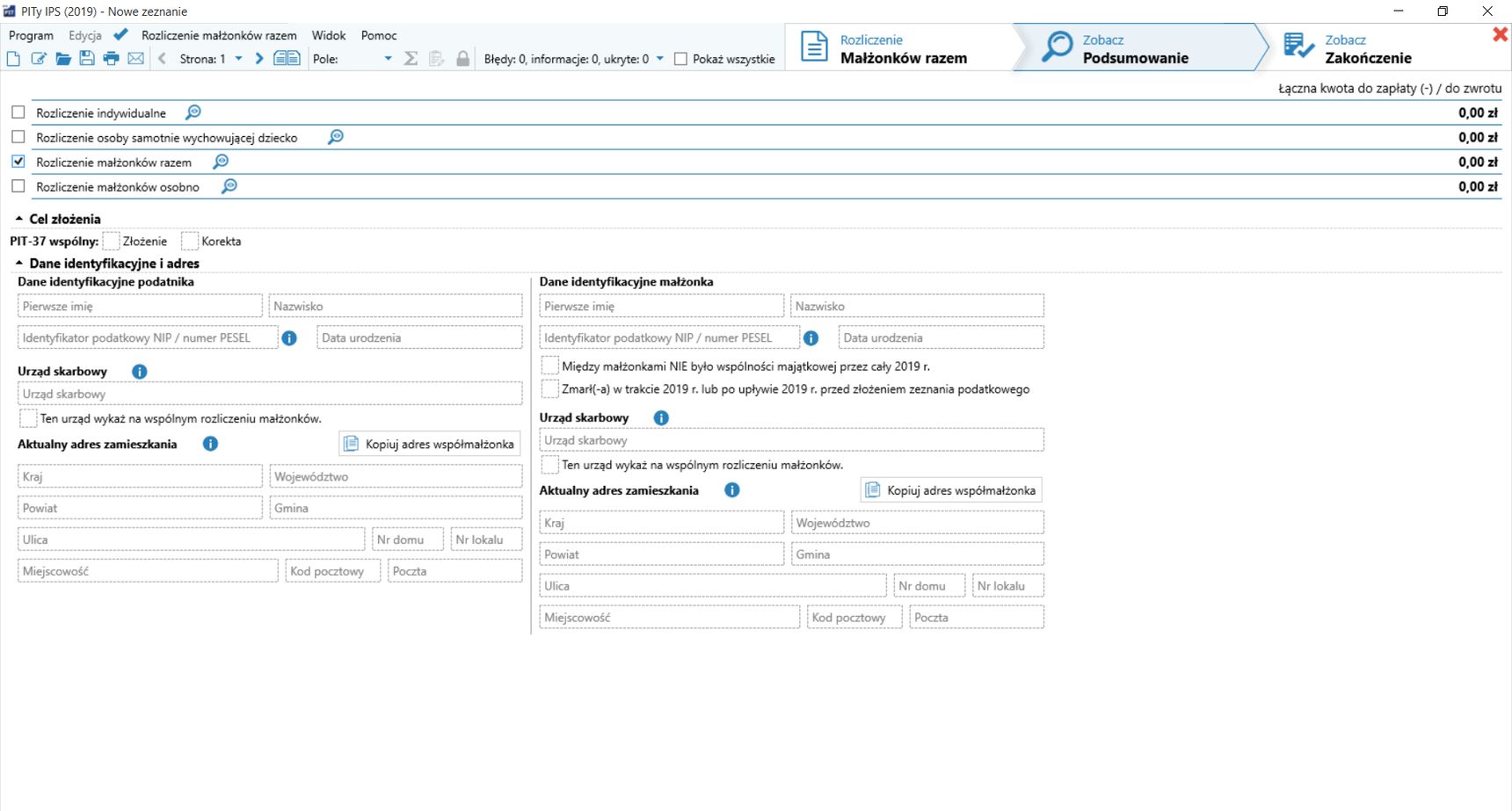Screen dimensions: 1512x811
Task: Click taxpayer Pierwsze imię field
Action: pos(140,306)
